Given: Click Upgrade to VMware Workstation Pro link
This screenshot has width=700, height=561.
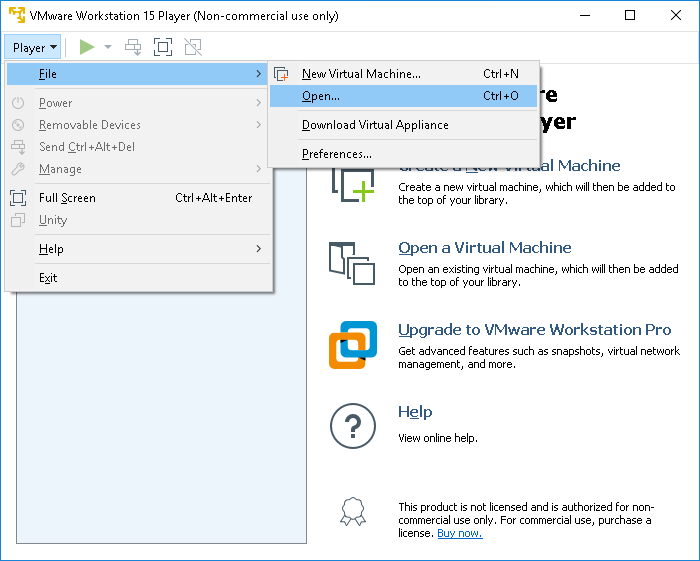Looking at the screenshot, I should [534, 329].
